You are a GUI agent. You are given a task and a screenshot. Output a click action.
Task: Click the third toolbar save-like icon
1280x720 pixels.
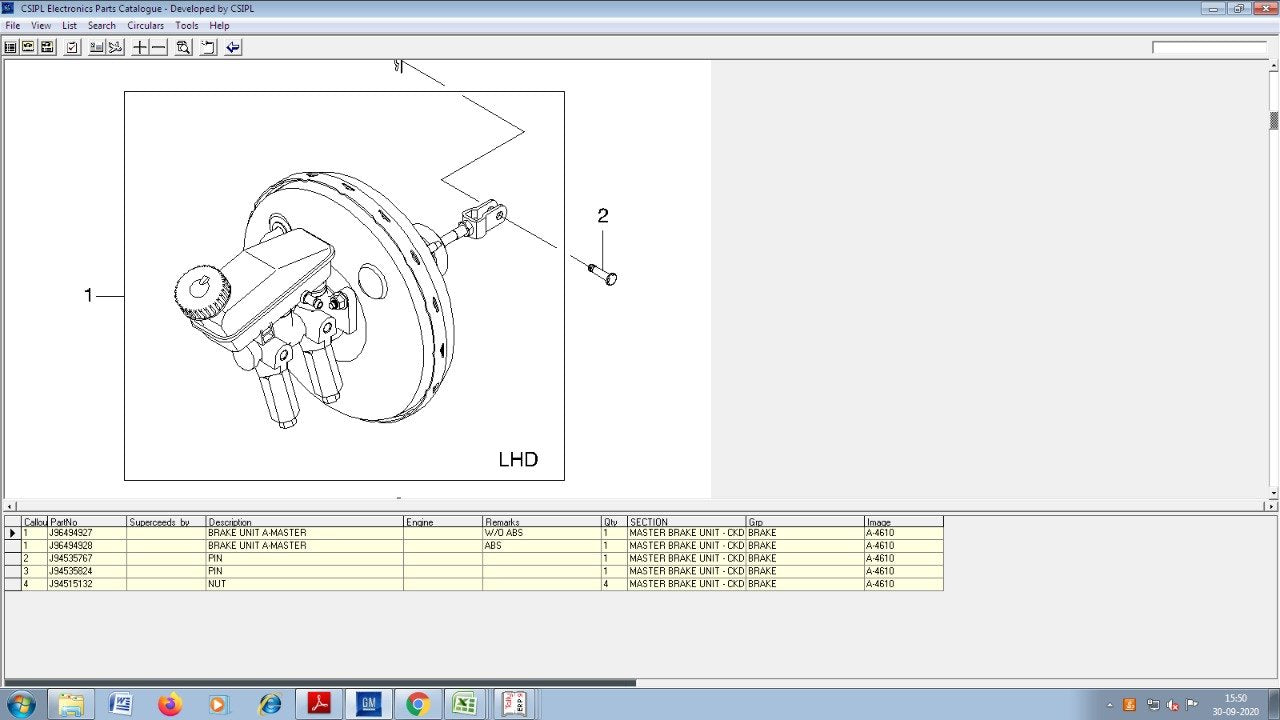pyautogui.click(x=47, y=47)
